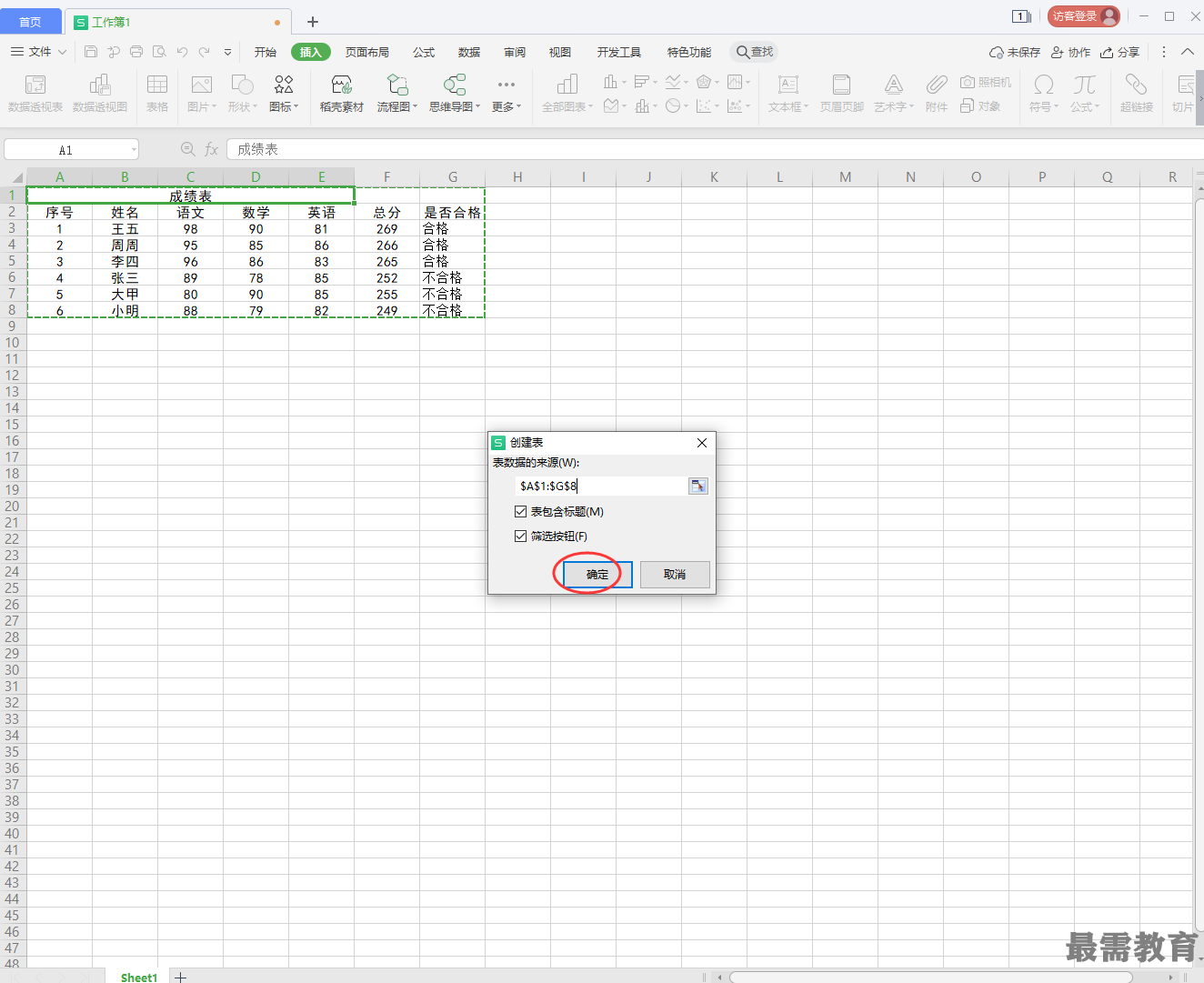Open the 审阅 ribbon tab
Screen dimensions: 1204x983
(x=515, y=52)
